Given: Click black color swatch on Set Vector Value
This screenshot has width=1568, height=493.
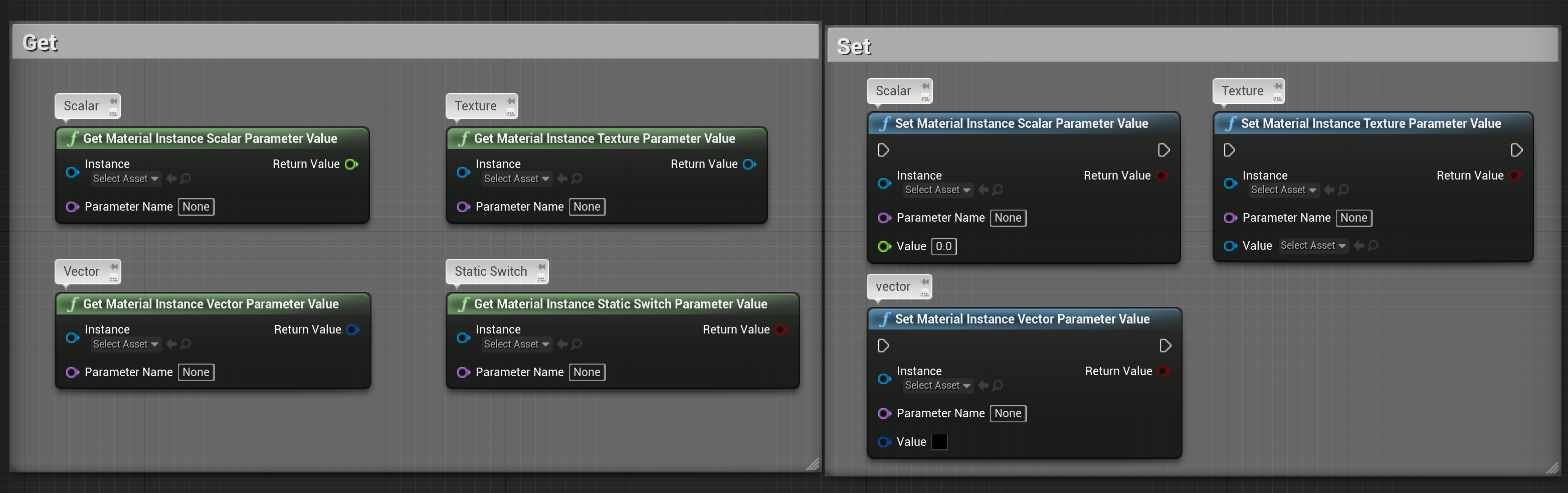Looking at the screenshot, I should [x=940, y=442].
